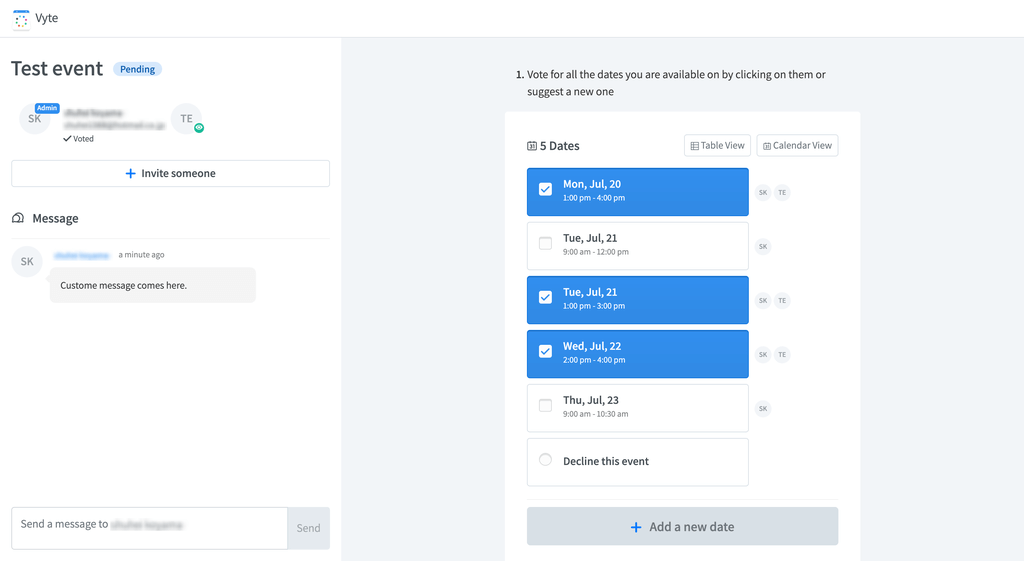
Task: Check the Thu, Jul 23 checkbox
Action: click(545, 406)
